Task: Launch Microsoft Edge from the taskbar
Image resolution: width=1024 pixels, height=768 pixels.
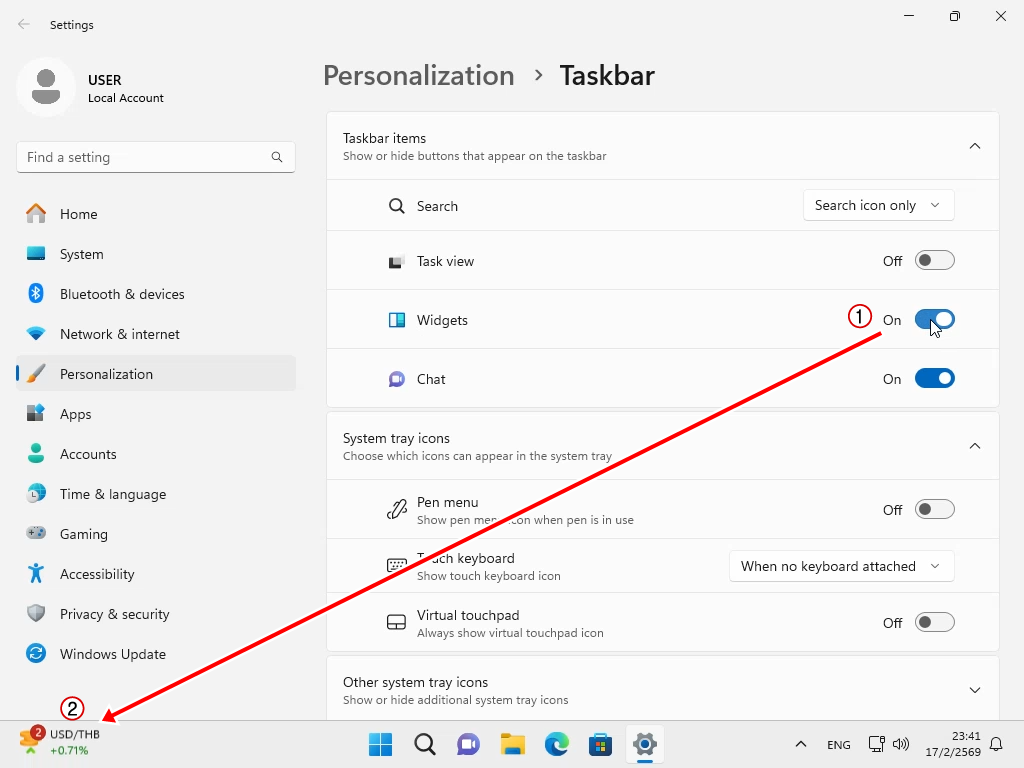Action: [x=556, y=744]
